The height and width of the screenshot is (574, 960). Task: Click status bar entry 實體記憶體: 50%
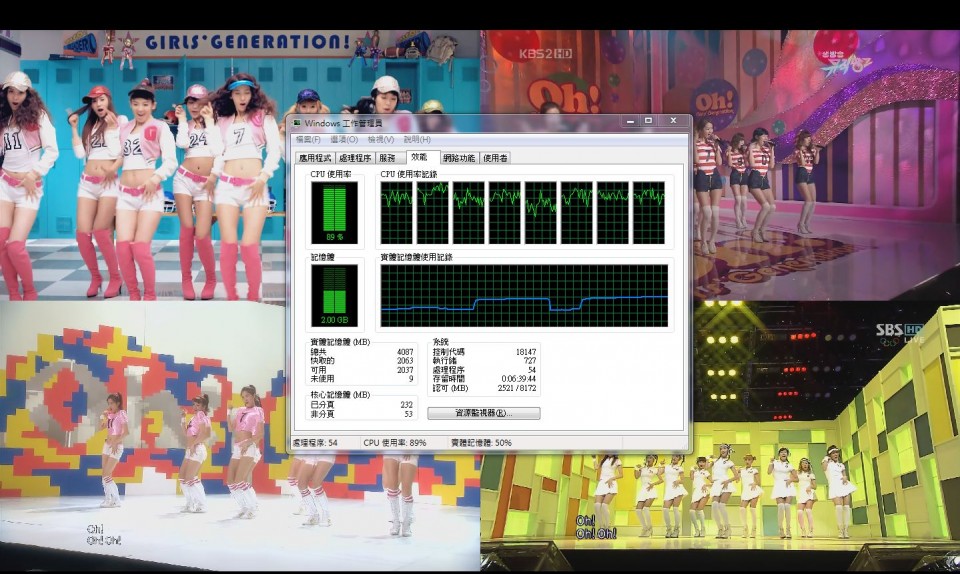(481, 442)
